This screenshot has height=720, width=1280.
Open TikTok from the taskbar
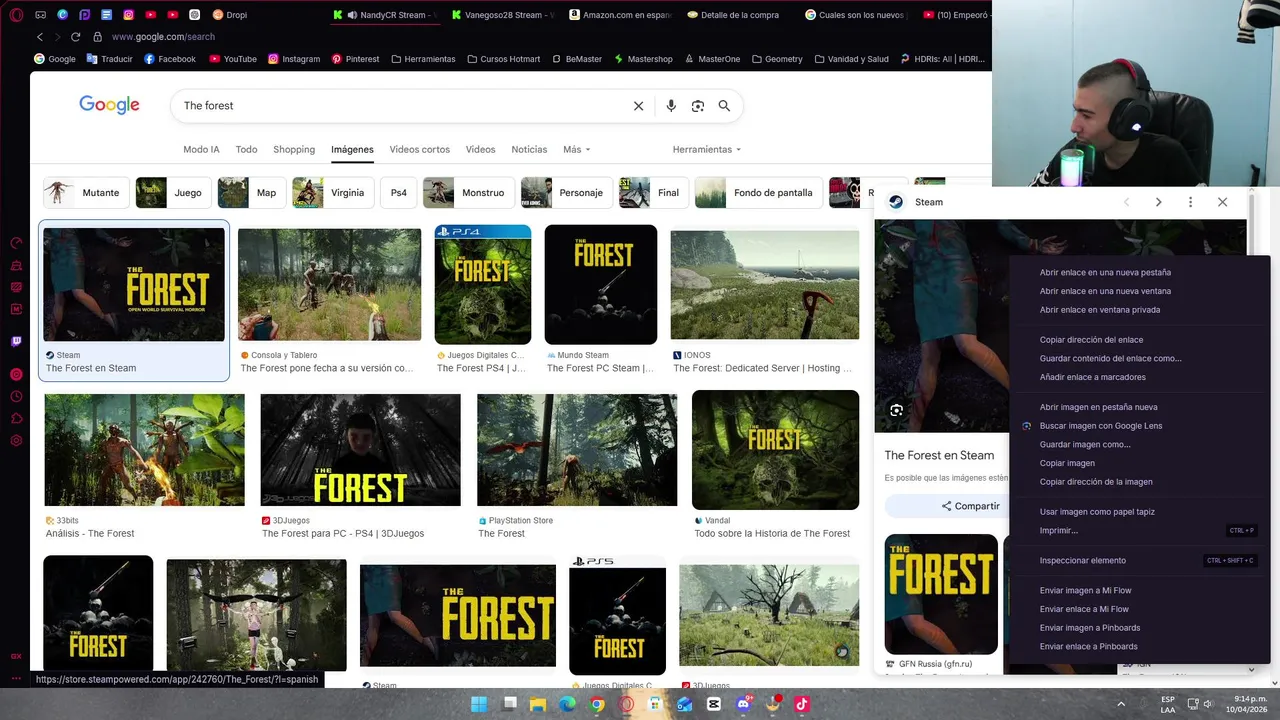tap(802, 704)
